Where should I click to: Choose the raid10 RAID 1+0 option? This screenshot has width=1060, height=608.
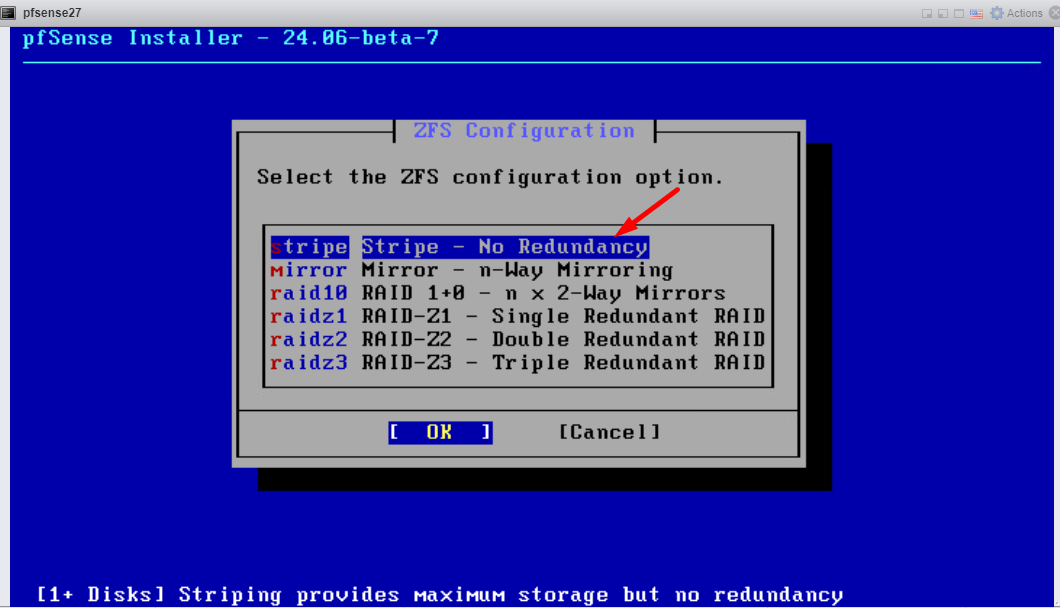(x=498, y=293)
